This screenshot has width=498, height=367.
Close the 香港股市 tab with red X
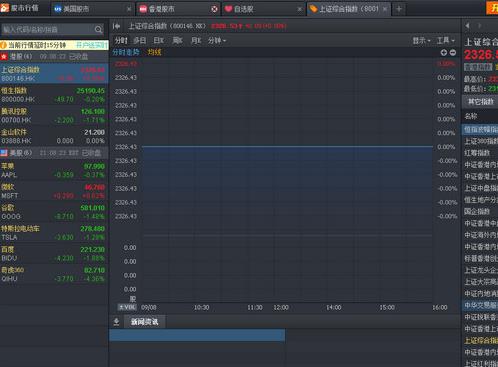[214, 9]
